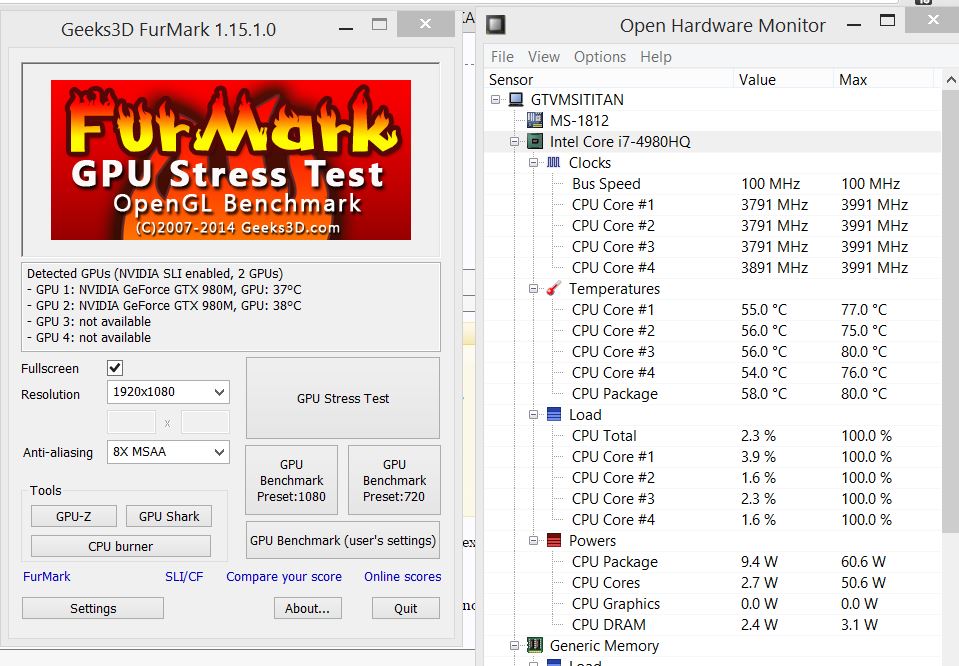
Task: Collapse the Clocks section
Action: 533,163
